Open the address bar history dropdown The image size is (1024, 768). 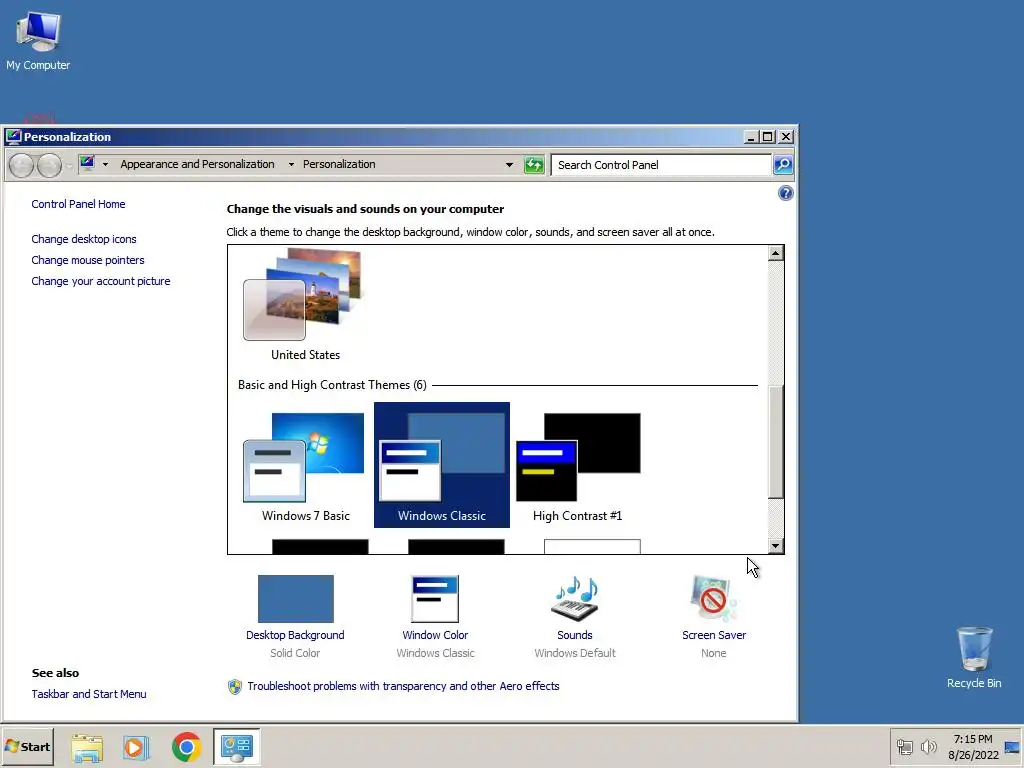(509, 165)
